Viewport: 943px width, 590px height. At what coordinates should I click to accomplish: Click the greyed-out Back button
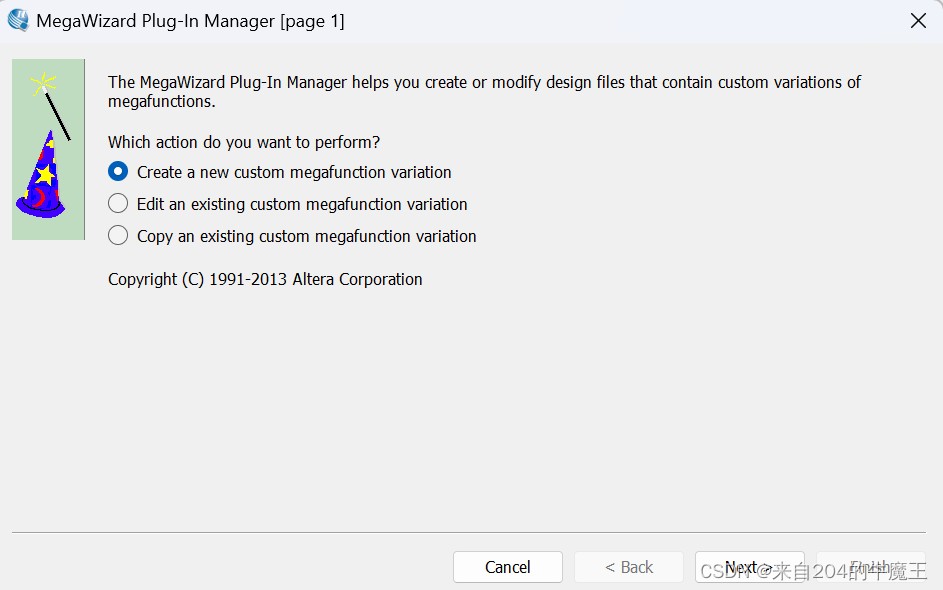pos(628,567)
